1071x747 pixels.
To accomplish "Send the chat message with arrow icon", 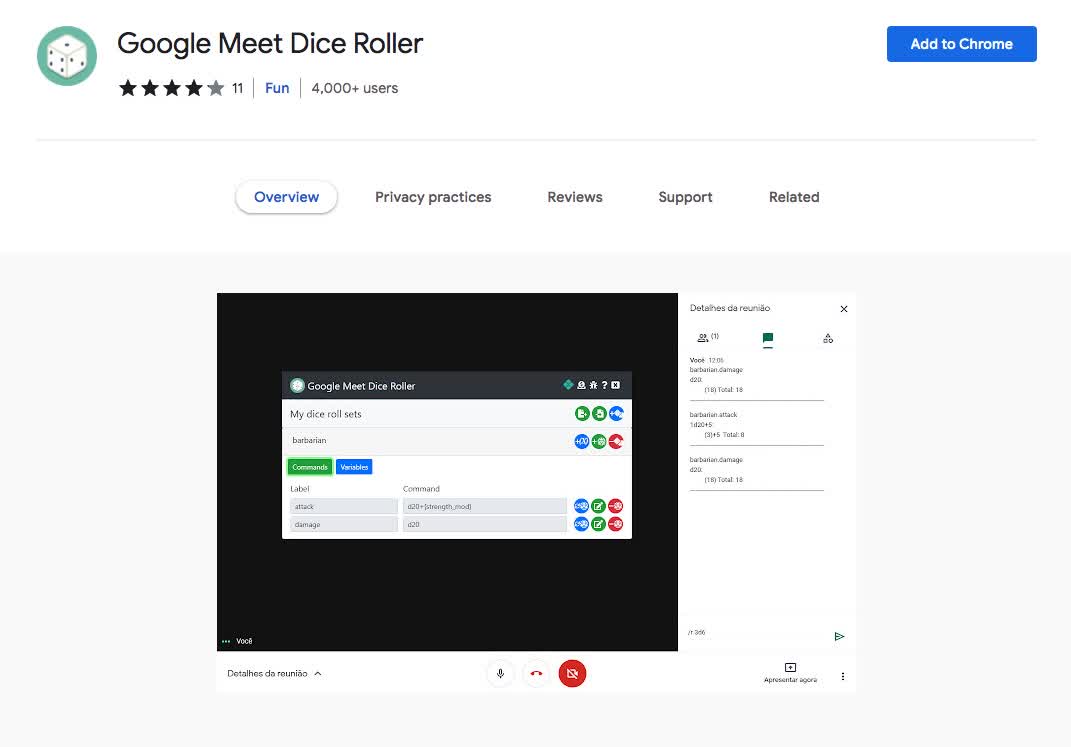I will tap(839, 636).
